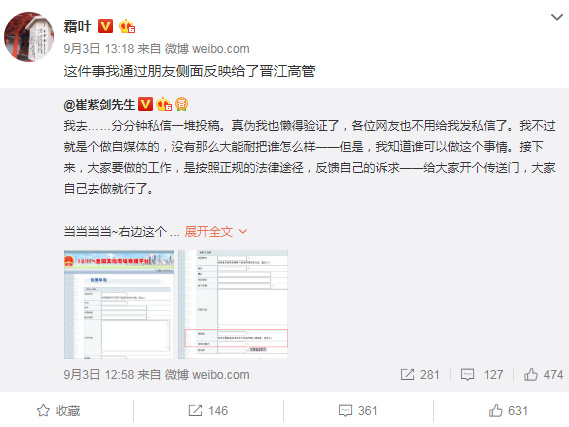Image resolution: width=569 pixels, height=427 pixels.
Task: Open the post options chevron at top right
Action: pos(557,17)
